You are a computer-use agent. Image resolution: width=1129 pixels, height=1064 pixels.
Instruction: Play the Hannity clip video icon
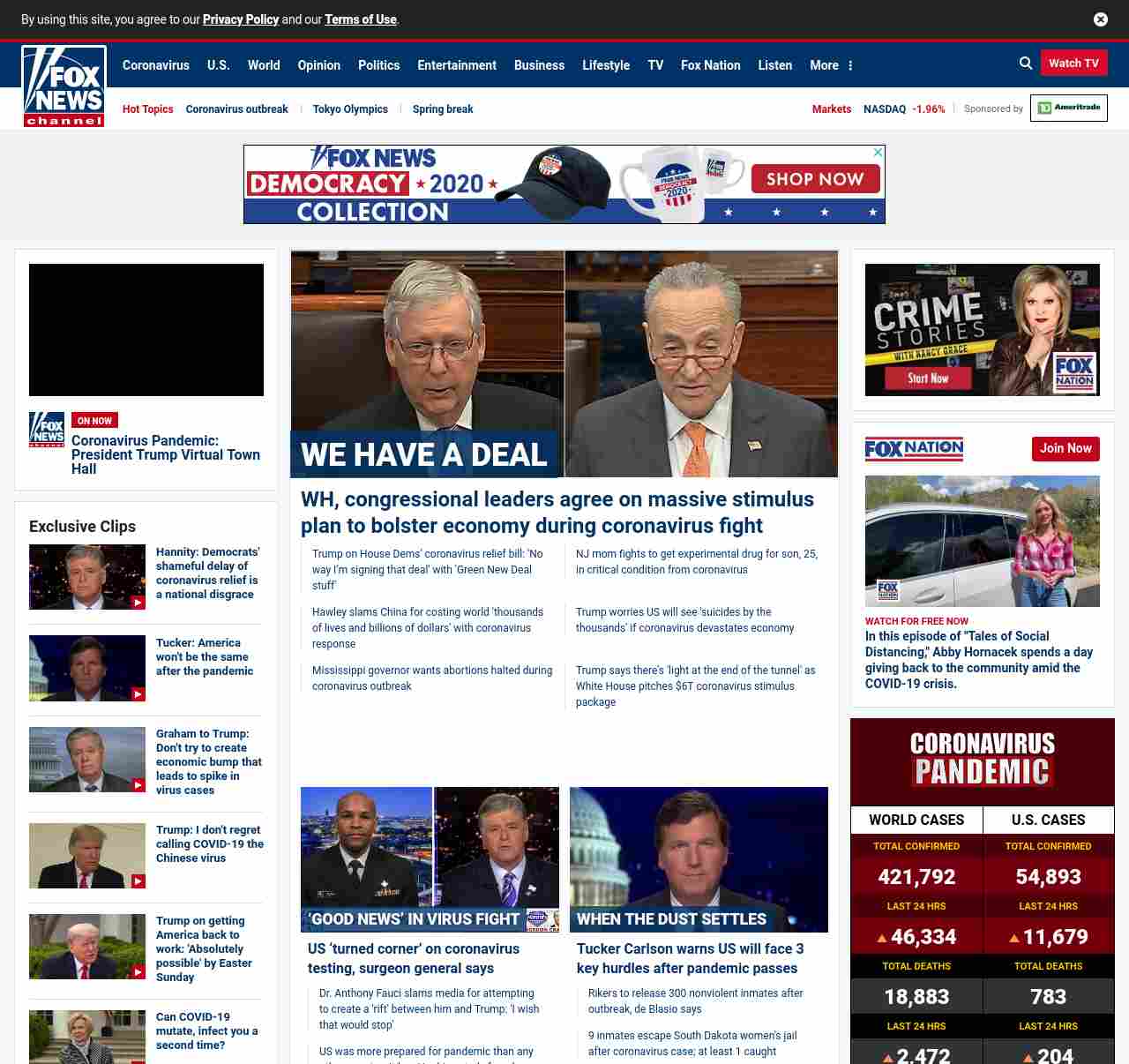(138, 603)
